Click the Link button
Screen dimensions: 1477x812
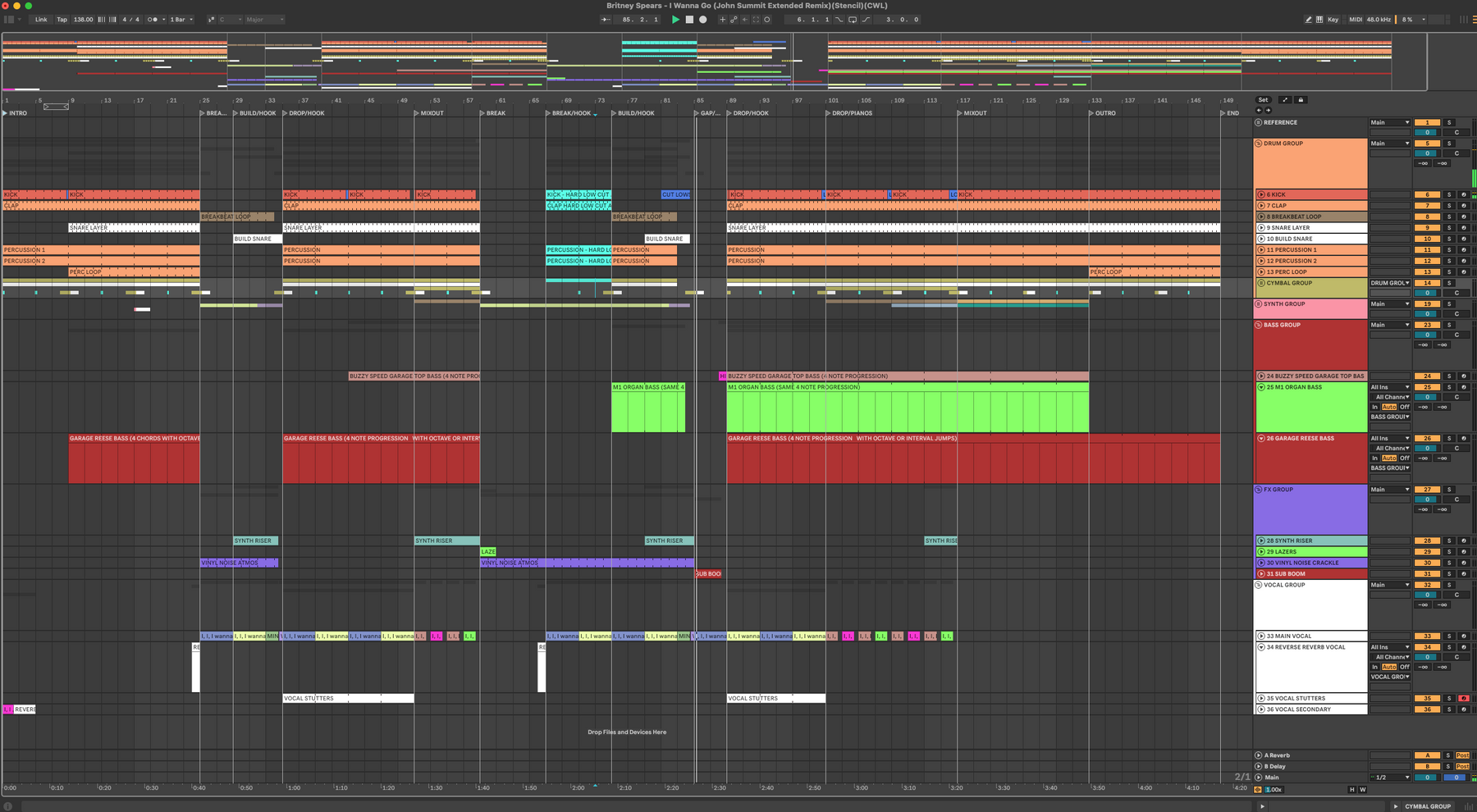coord(41,20)
